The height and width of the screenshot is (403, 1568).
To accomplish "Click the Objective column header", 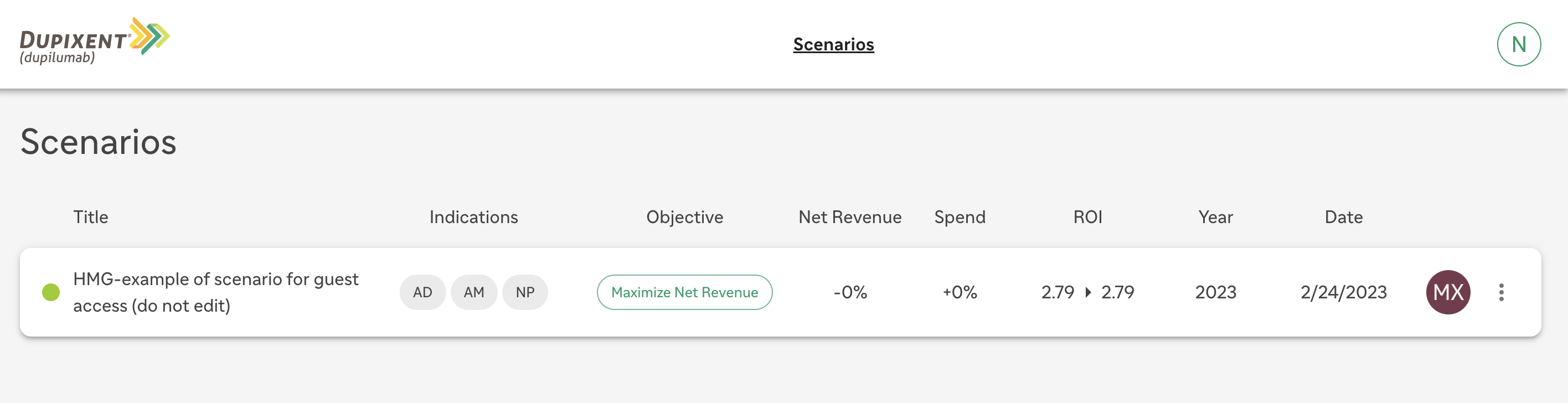I will coord(685,218).
